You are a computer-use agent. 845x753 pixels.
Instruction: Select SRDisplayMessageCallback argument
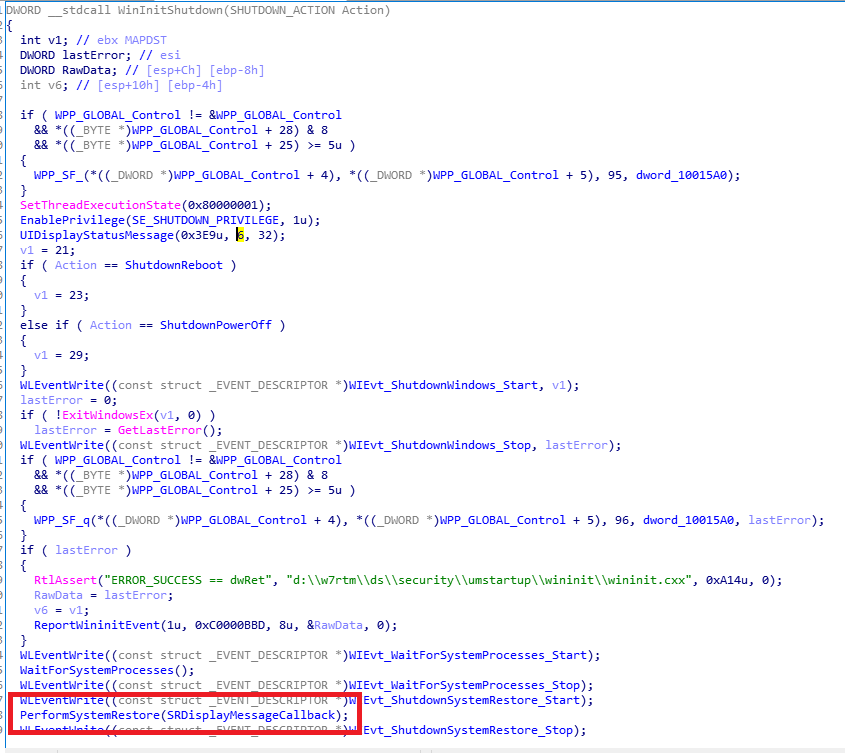[x=251, y=716]
